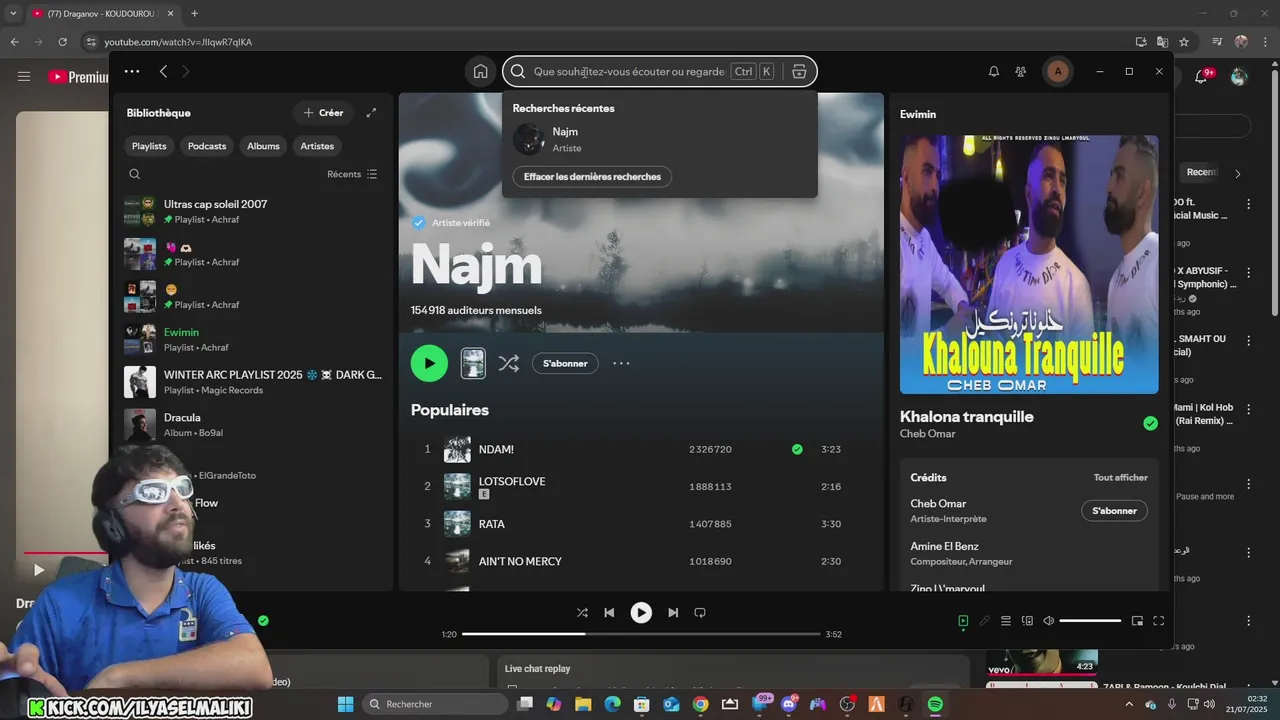1280x720 pixels.
Task: Open Khalouna Tranquille cover art
Action: coord(1029,264)
